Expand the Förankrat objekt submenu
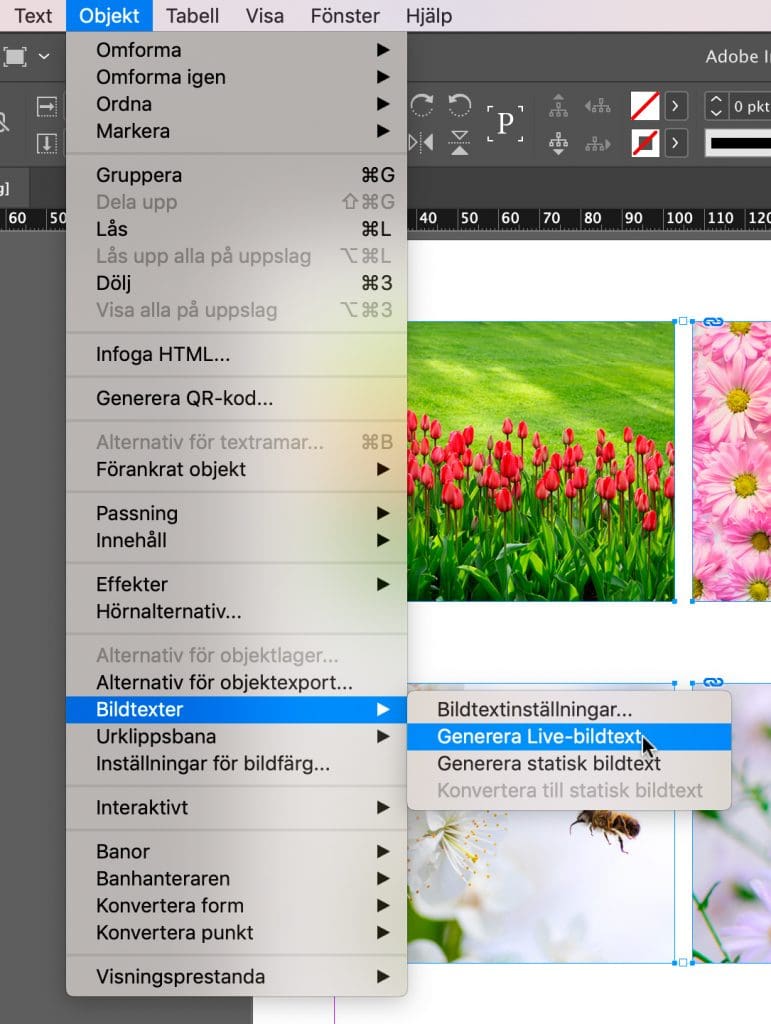771x1024 pixels. tap(236, 470)
